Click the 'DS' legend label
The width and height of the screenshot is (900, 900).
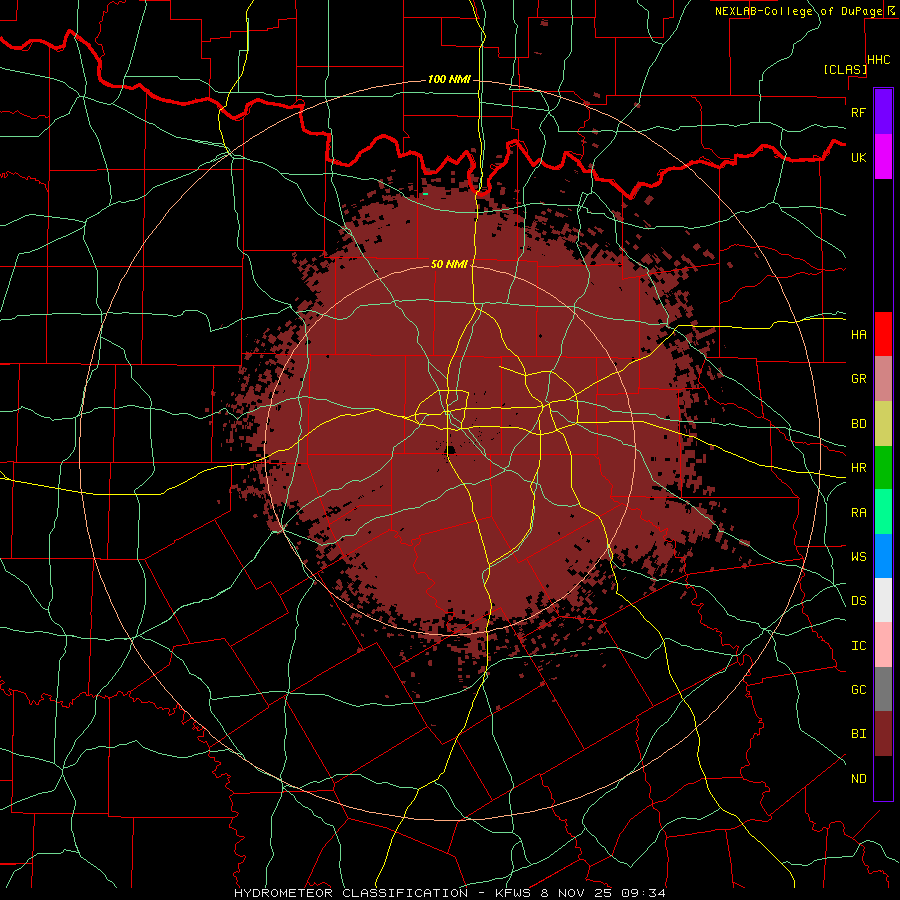[858, 601]
